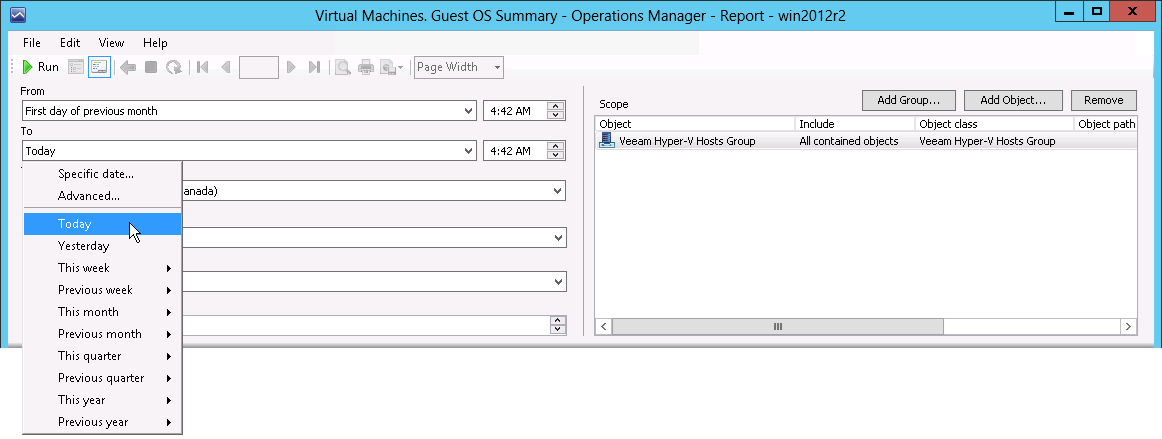The image size is (1162, 439).
Task: Expand the Previous week submenu
Action: pos(102,290)
